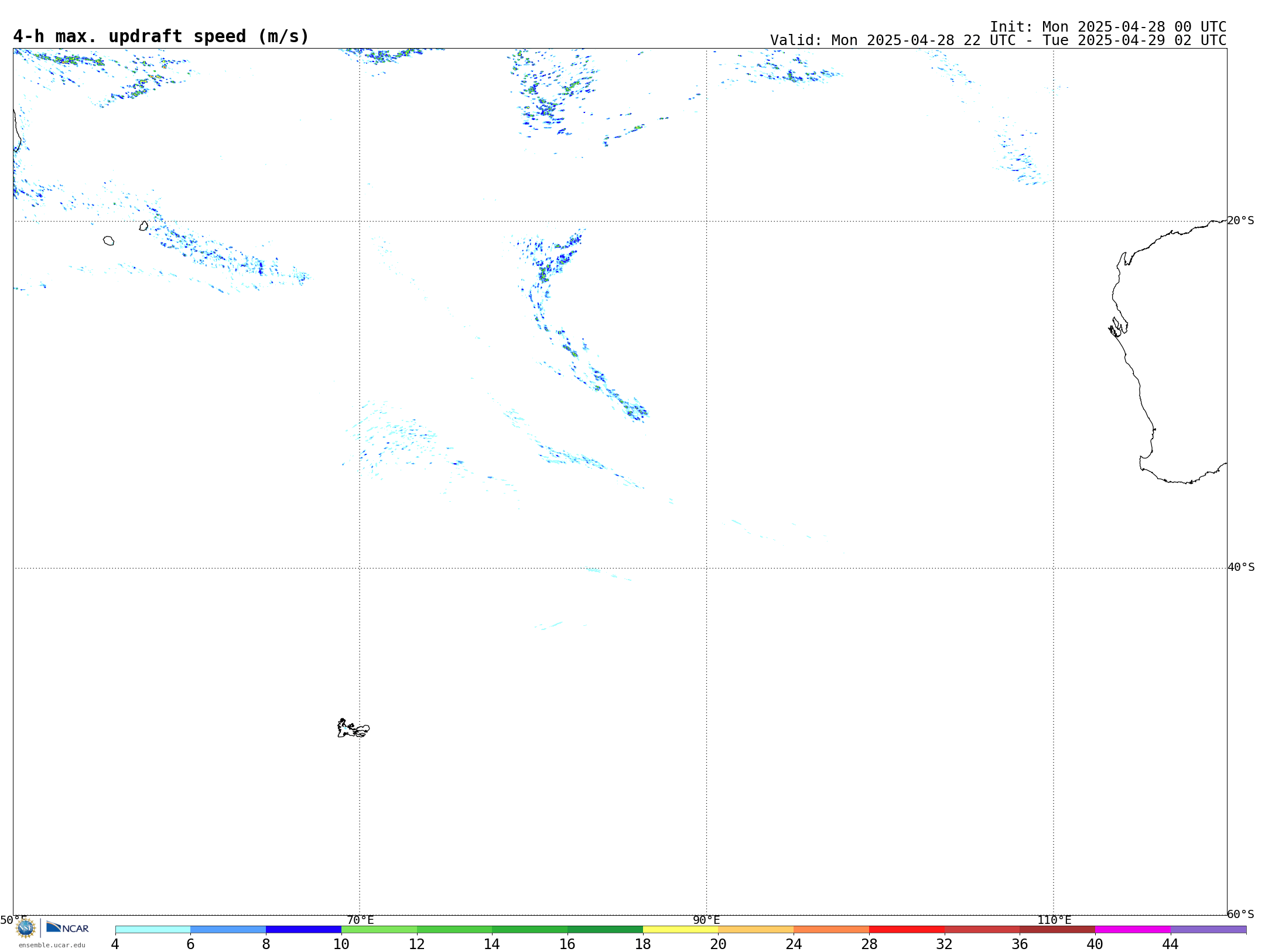Select the 4-h max. updraft speed title
The height and width of the screenshot is (952, 1265).
[x=161, y=36]
